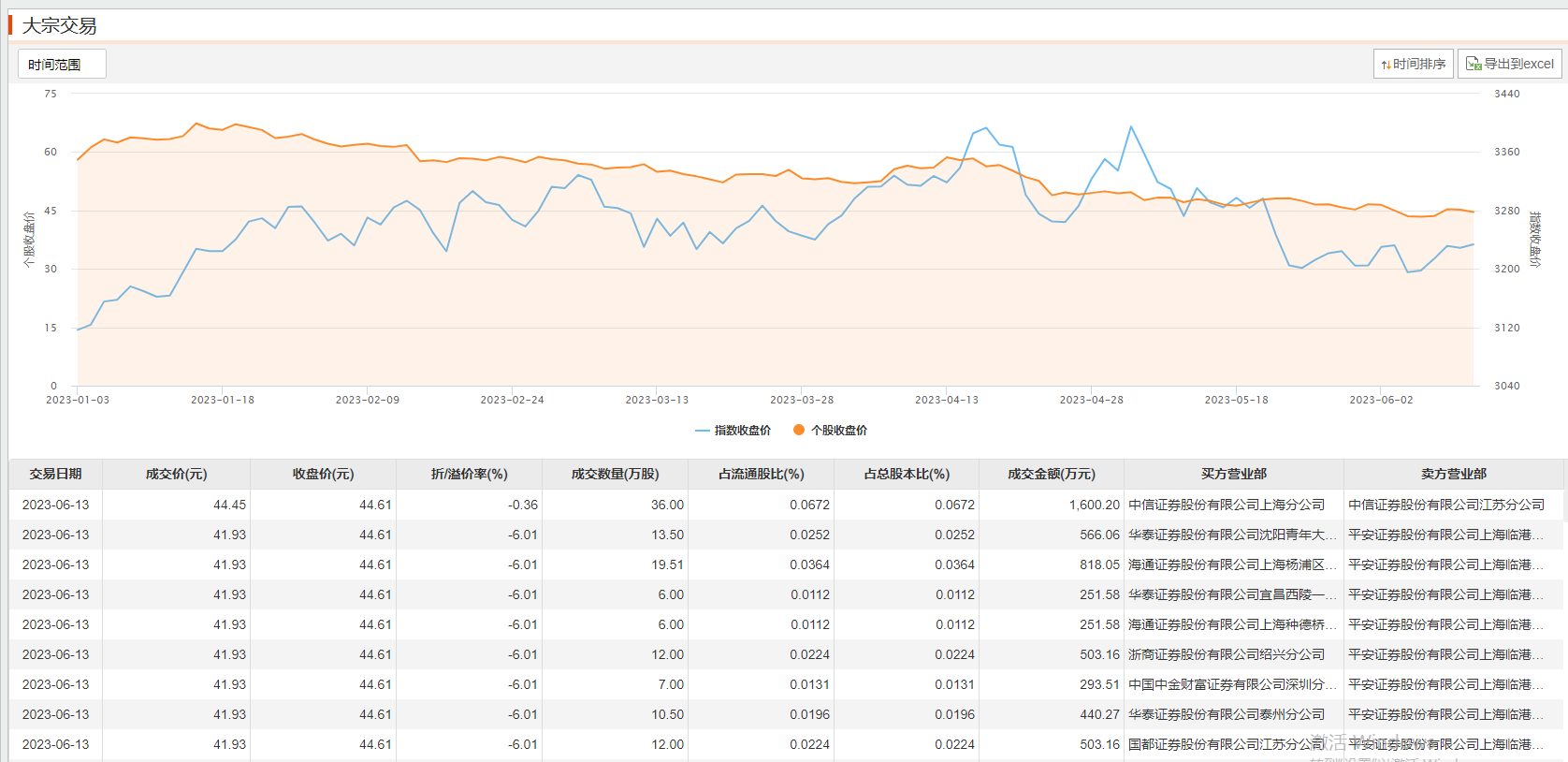Viewport: 1568px width, 762px height.
Task: Sort by the 交易日期 column header
Action: point(55,474)
